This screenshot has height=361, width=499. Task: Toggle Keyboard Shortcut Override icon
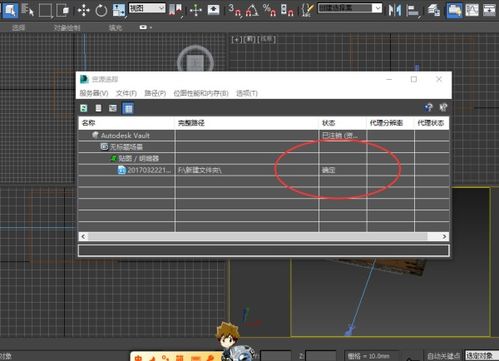pos(213,10)
